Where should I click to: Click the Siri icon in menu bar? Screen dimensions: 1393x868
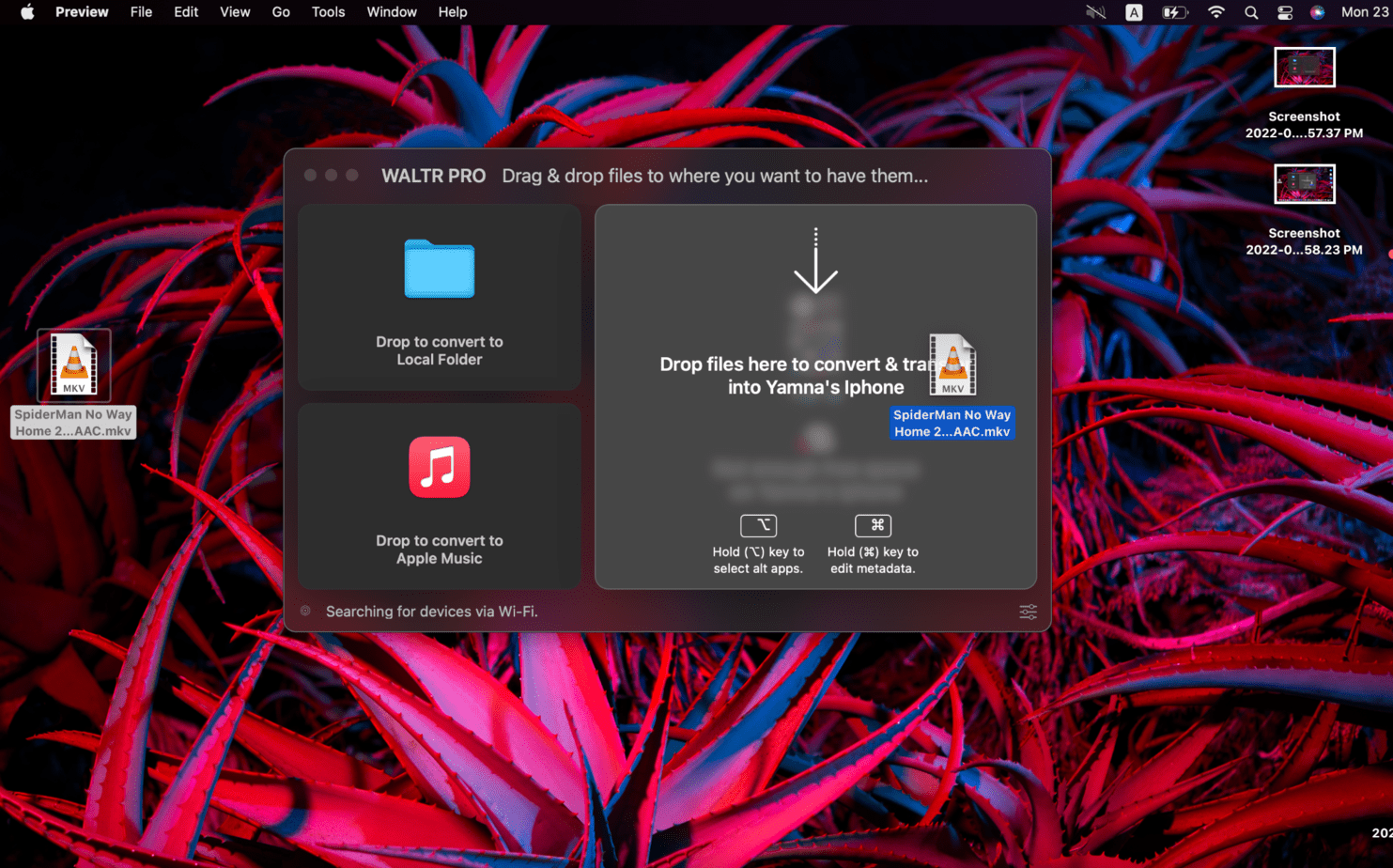(1317, 12)
